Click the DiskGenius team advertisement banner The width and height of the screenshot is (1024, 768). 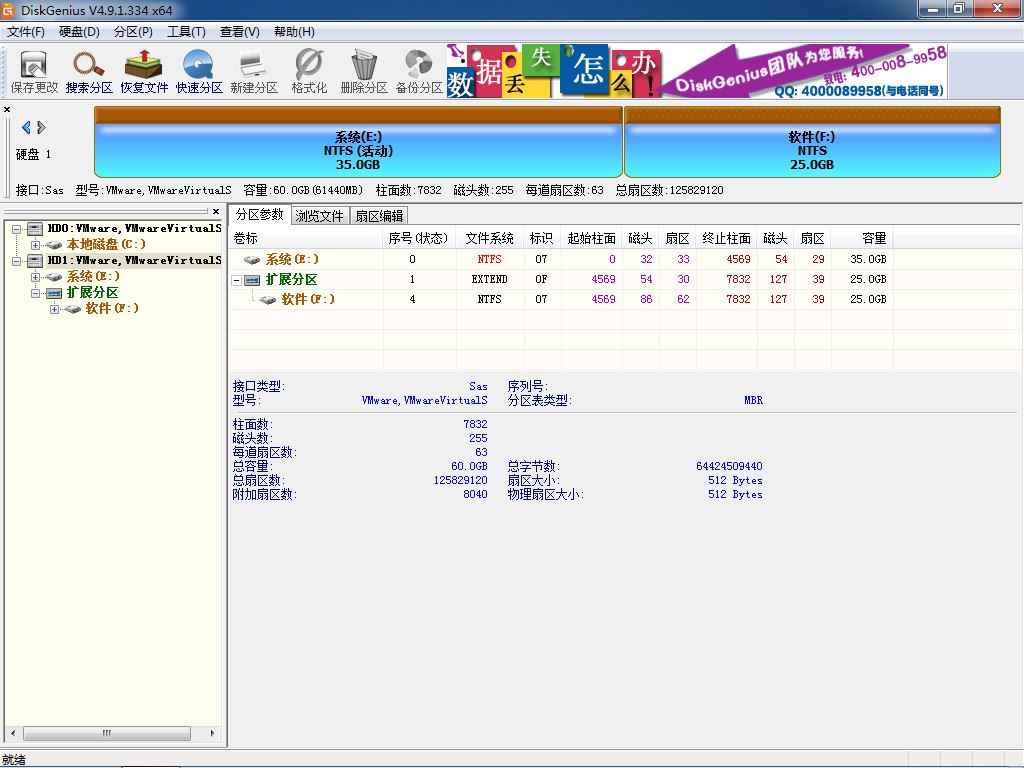[x=697, y=71]
